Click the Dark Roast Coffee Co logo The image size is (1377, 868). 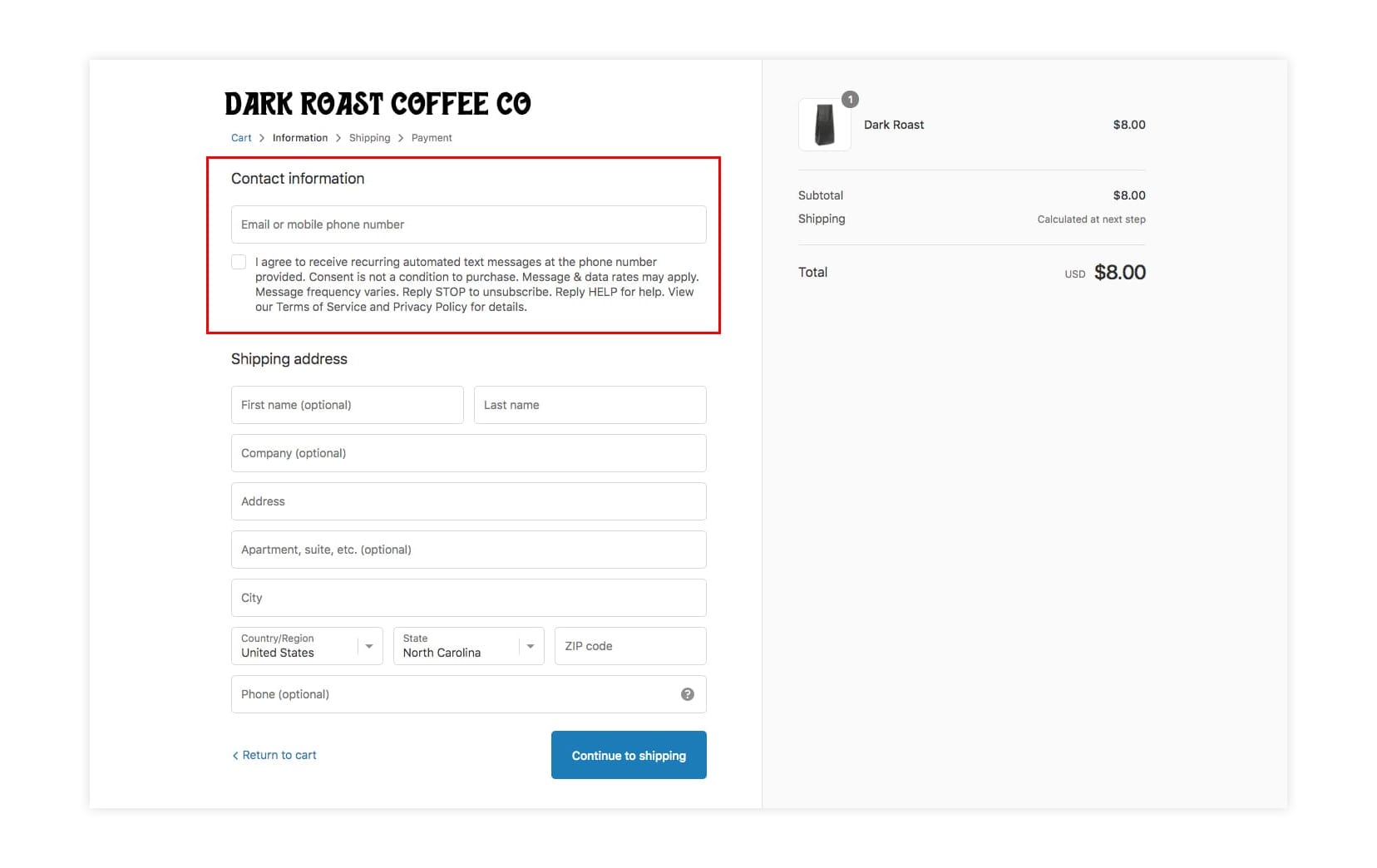[x=378, y=104]
